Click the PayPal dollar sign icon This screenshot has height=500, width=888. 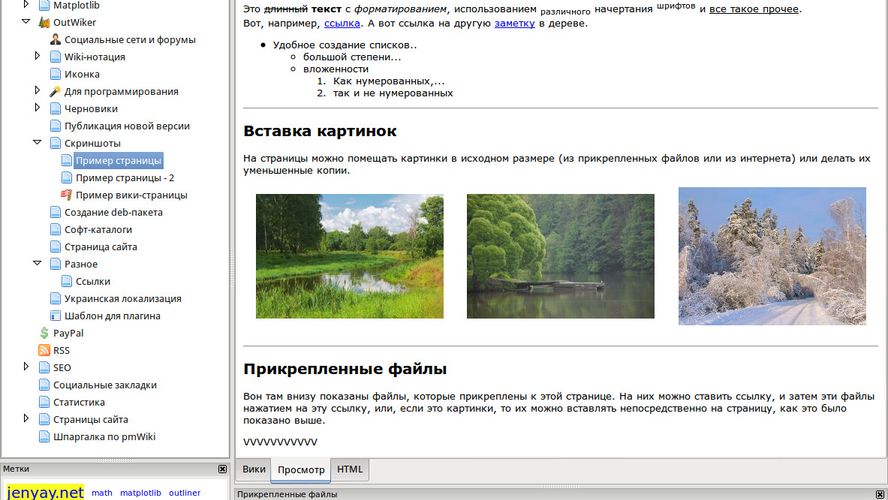44,333
